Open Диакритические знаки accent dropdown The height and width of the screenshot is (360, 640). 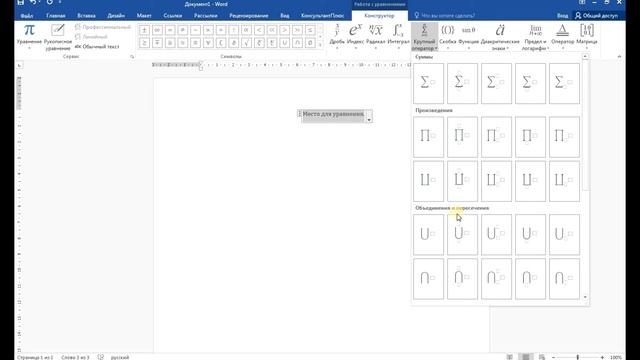pyautogui.click(x=500, y=37)
